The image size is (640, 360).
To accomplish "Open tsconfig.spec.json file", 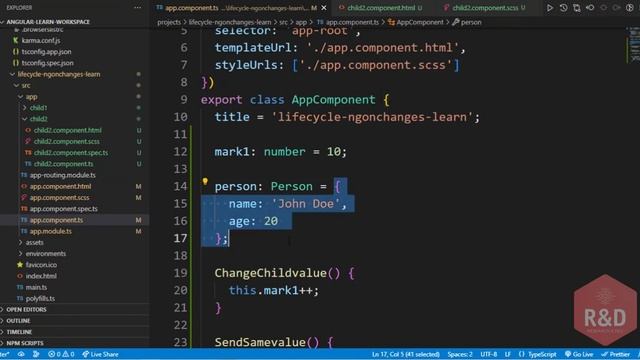I will [47, 63].
